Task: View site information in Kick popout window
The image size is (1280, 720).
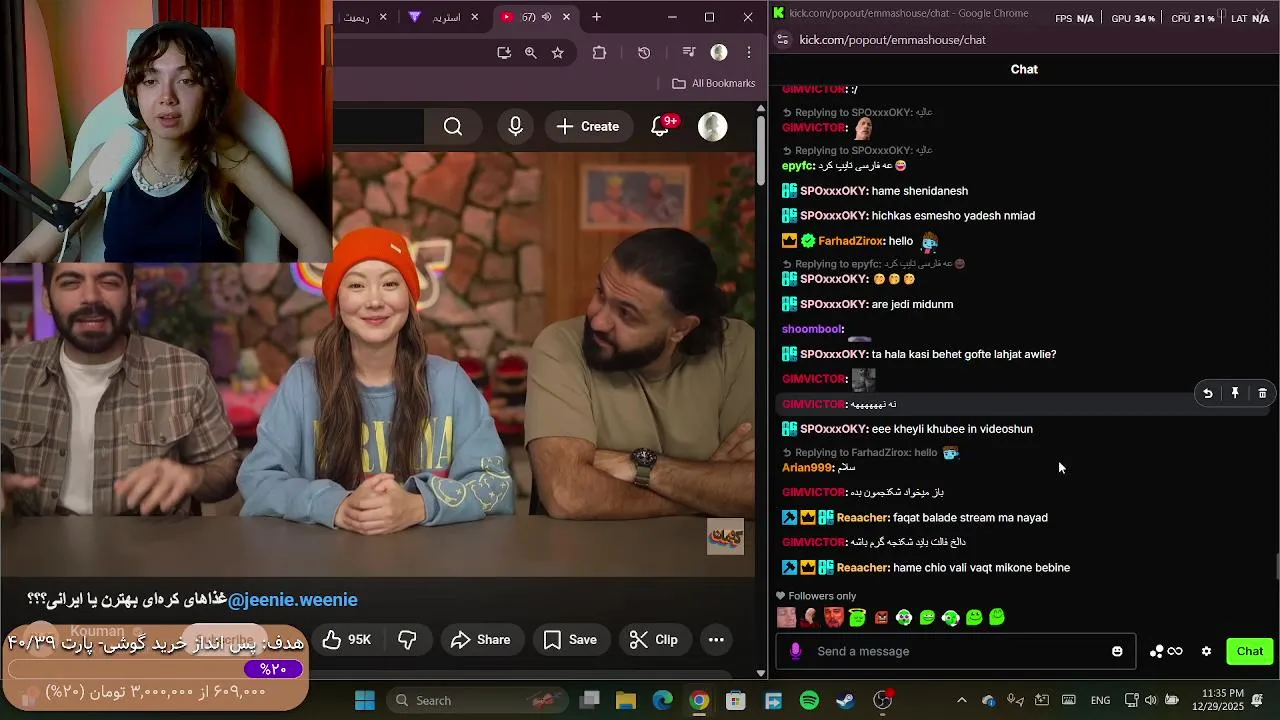Action: tap(783, 40)
